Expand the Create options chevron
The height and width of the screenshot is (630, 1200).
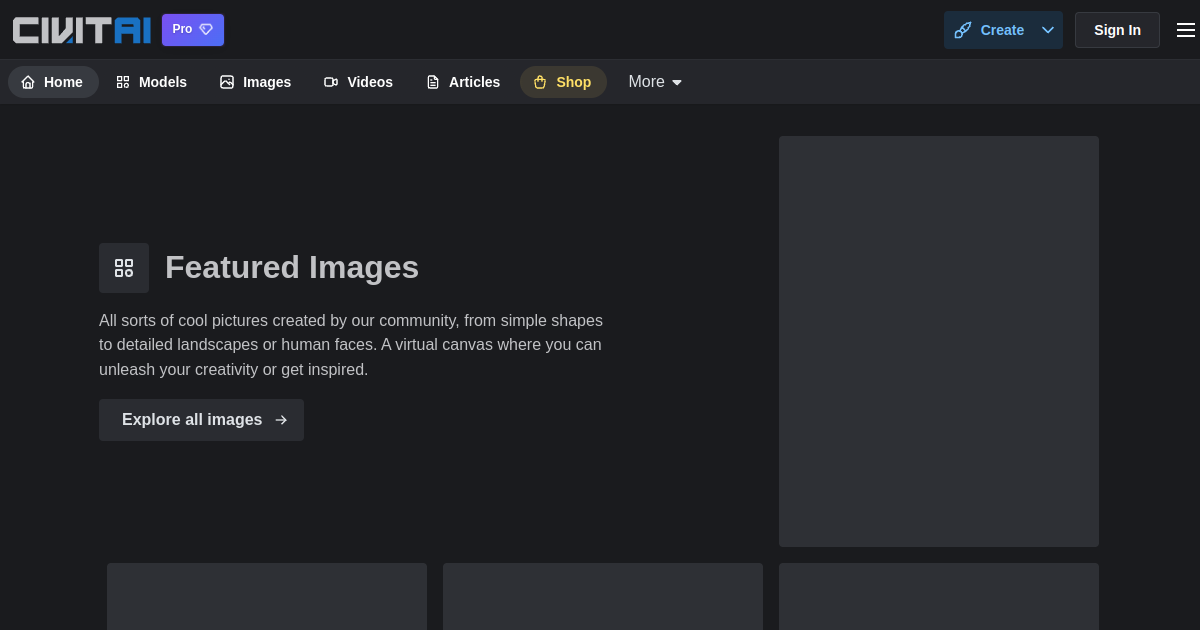tap(1048, 30)
